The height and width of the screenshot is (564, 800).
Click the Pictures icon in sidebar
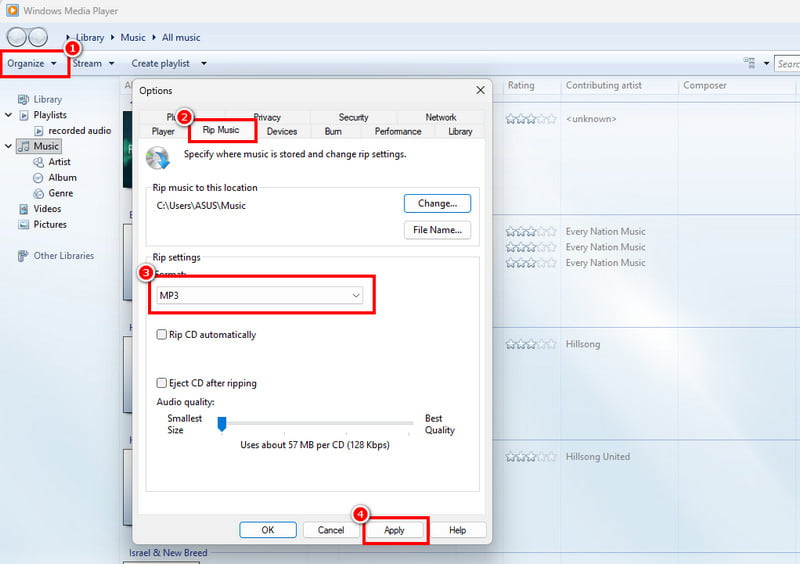(x=23, y=225)
